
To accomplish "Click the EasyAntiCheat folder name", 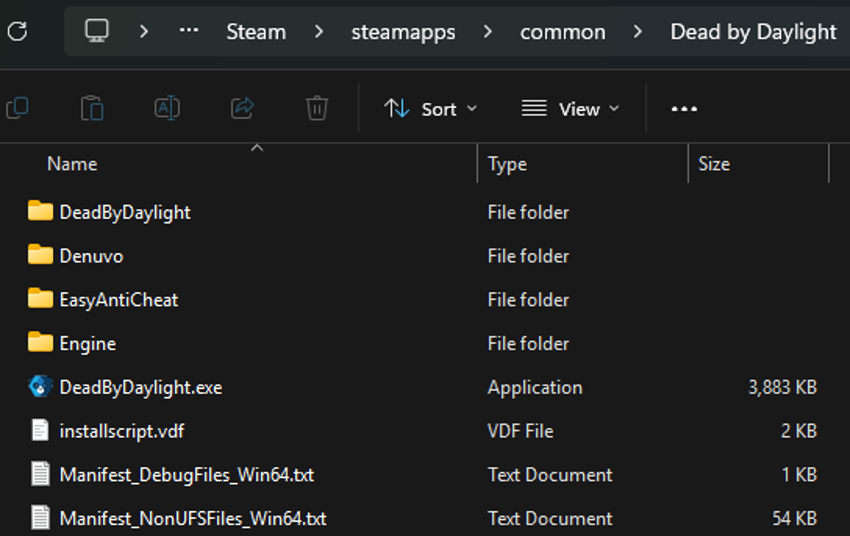I will 119,300.
